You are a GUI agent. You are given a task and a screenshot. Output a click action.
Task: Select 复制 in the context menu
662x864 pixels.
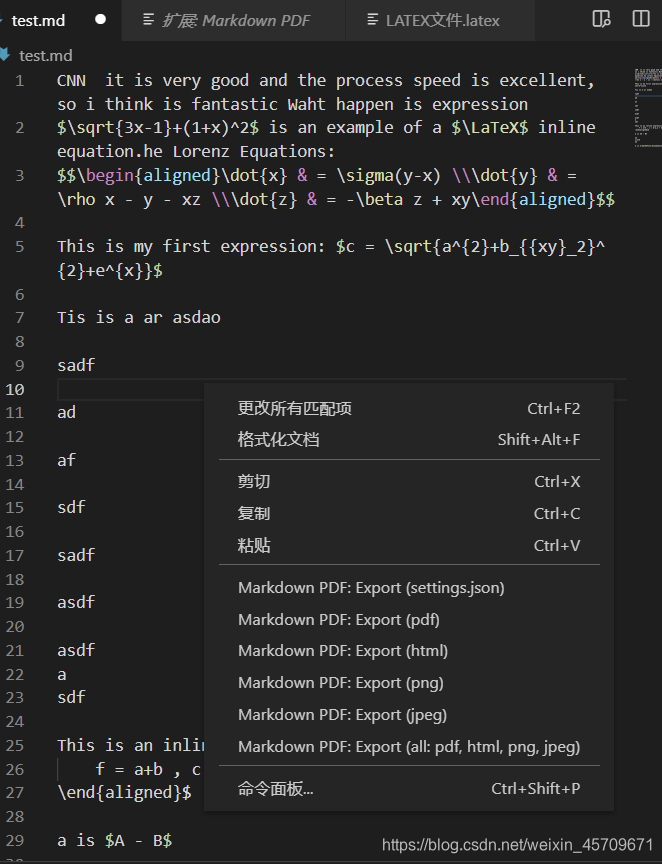[408, 514]
